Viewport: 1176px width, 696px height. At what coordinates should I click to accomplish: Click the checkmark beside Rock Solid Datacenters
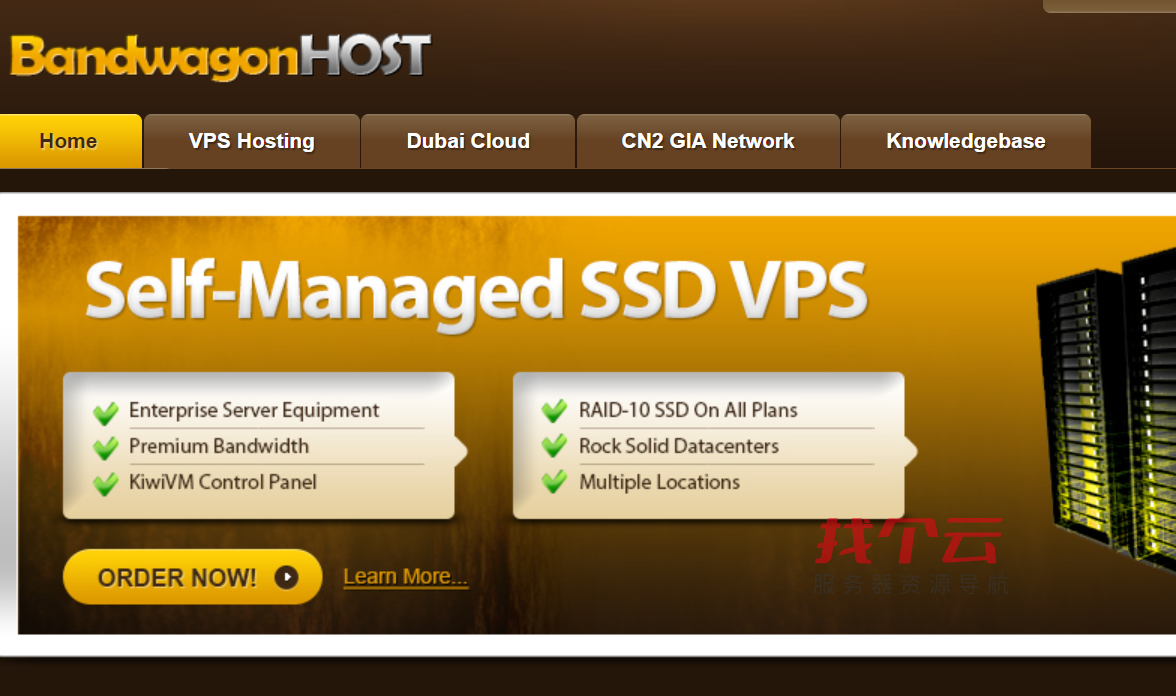coord(554,446)
